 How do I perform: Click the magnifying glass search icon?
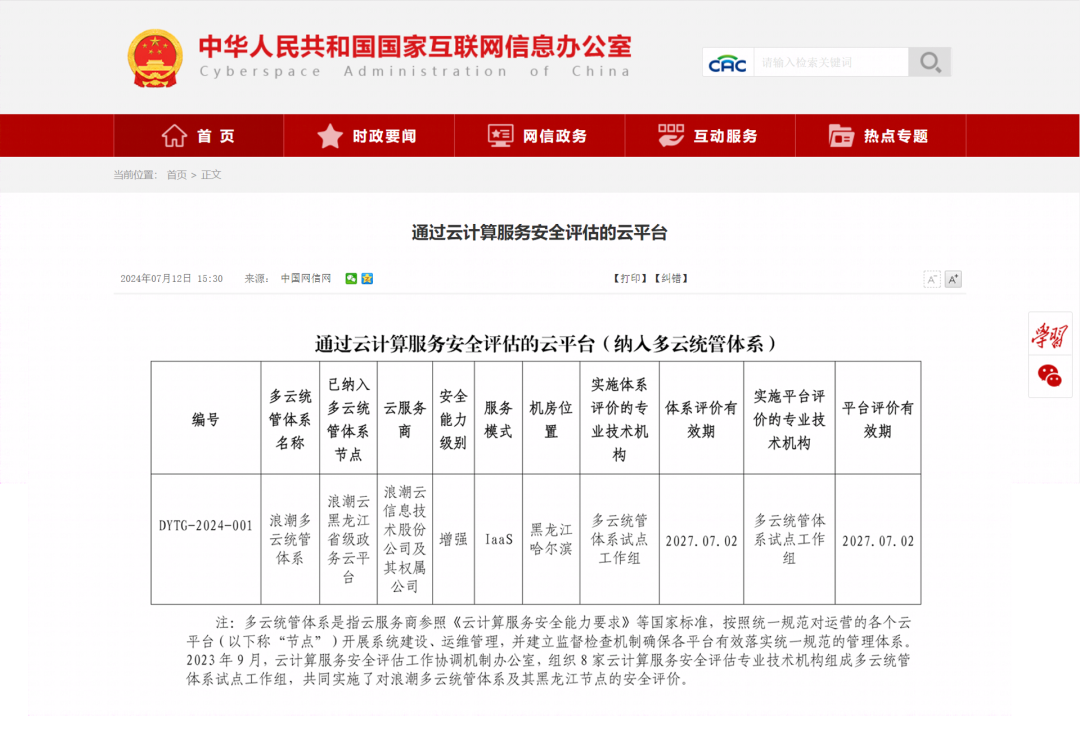click(x=929, y=61)
